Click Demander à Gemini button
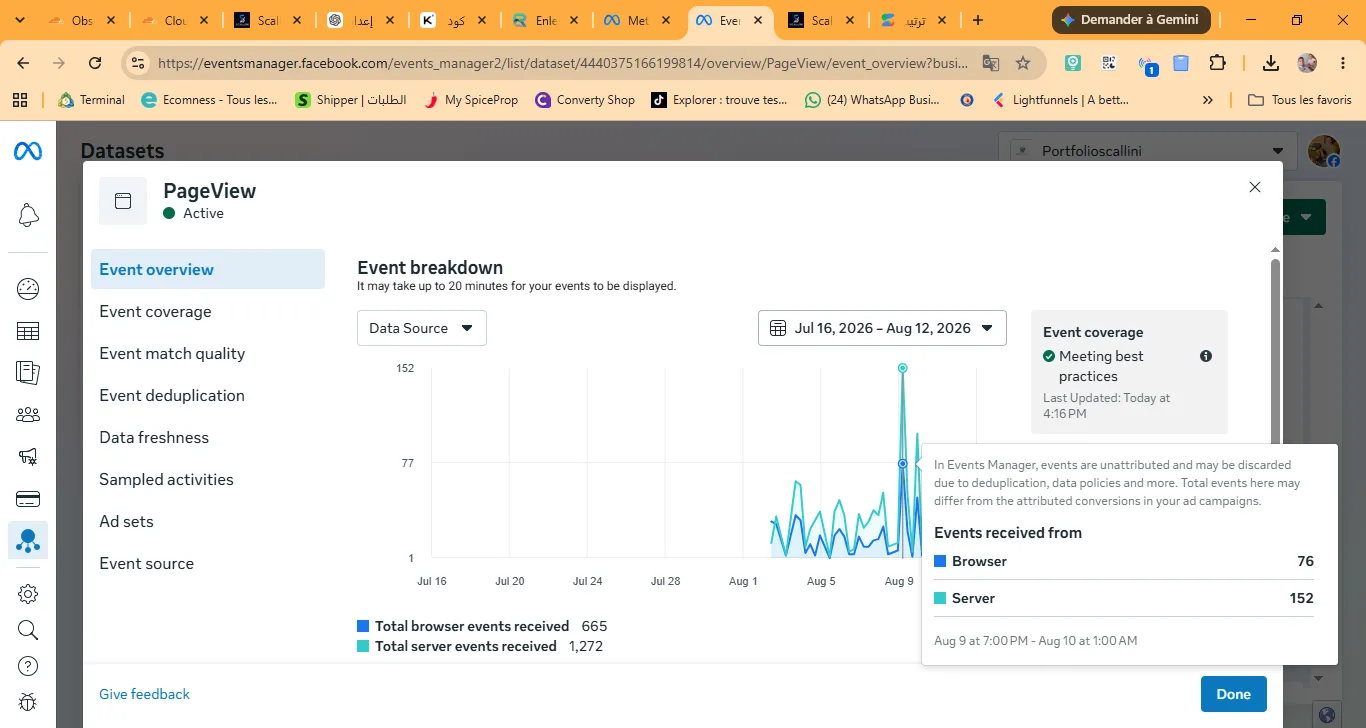This screenshot has height=728, width=1366. click(x=1131, y=20)
